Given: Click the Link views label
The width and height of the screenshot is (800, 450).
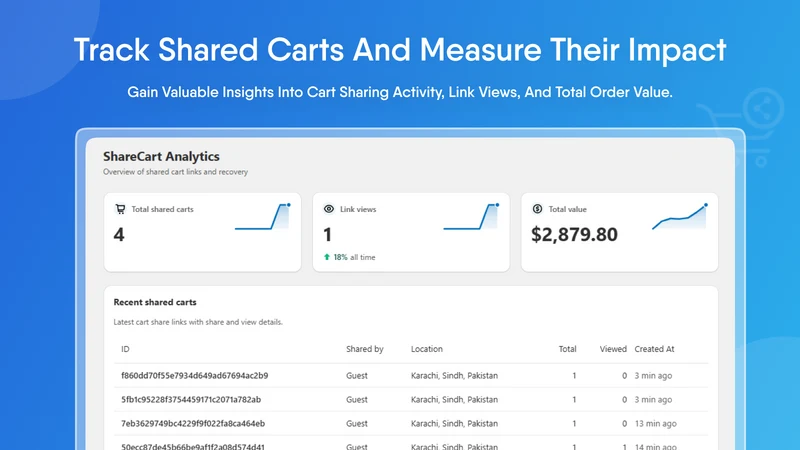Looking at the screenshot, I should click(x=358, y=209).
